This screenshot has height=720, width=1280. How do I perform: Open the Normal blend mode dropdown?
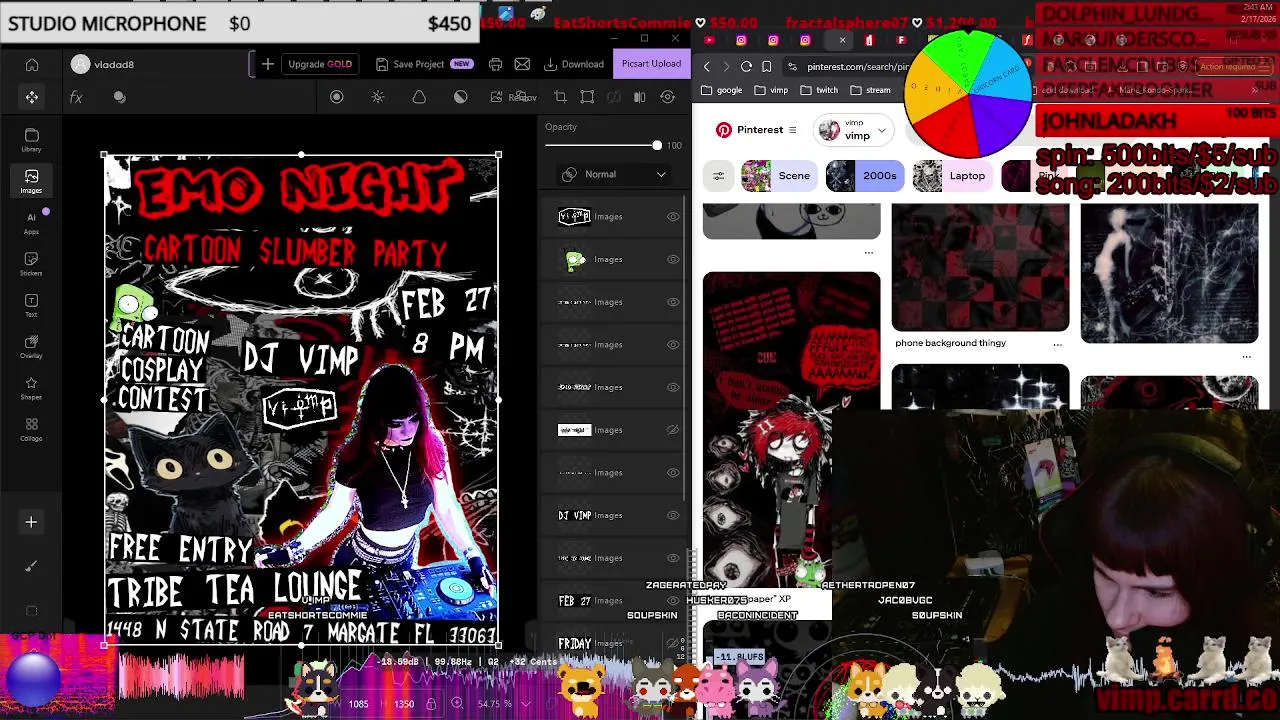614,174
